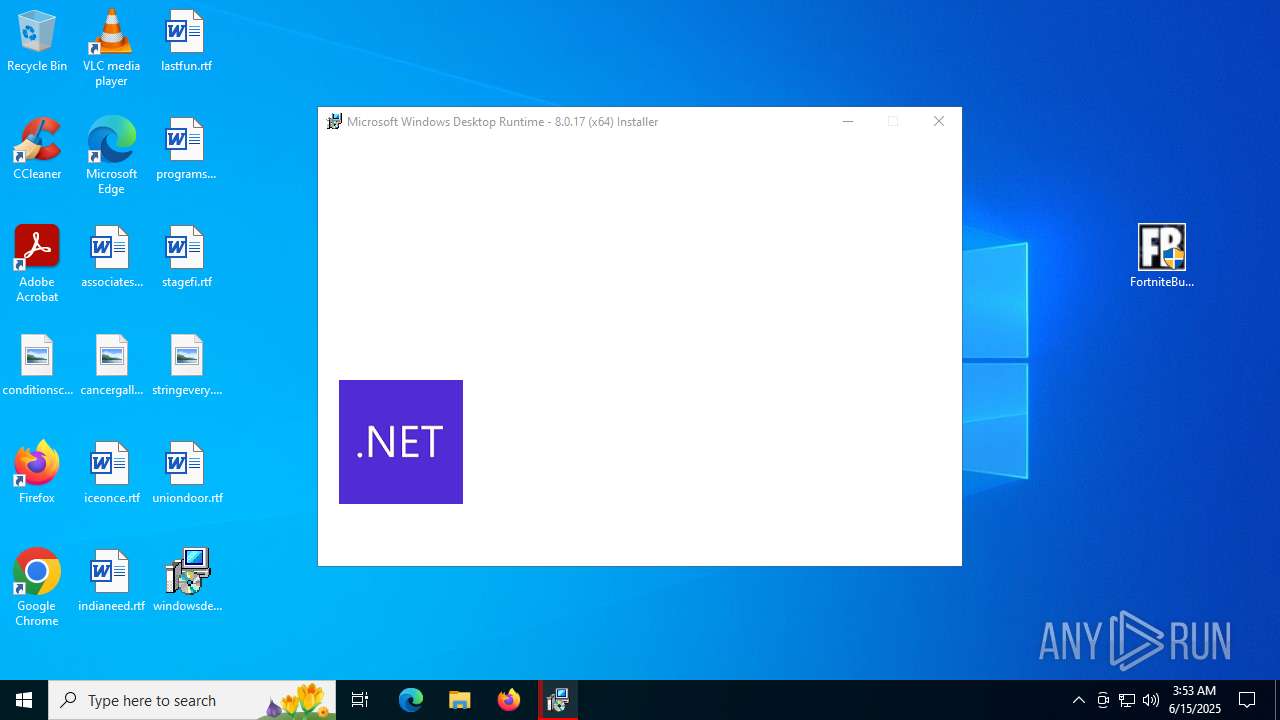Select the uniondoor.rtf document icon

tap(186, 474)
